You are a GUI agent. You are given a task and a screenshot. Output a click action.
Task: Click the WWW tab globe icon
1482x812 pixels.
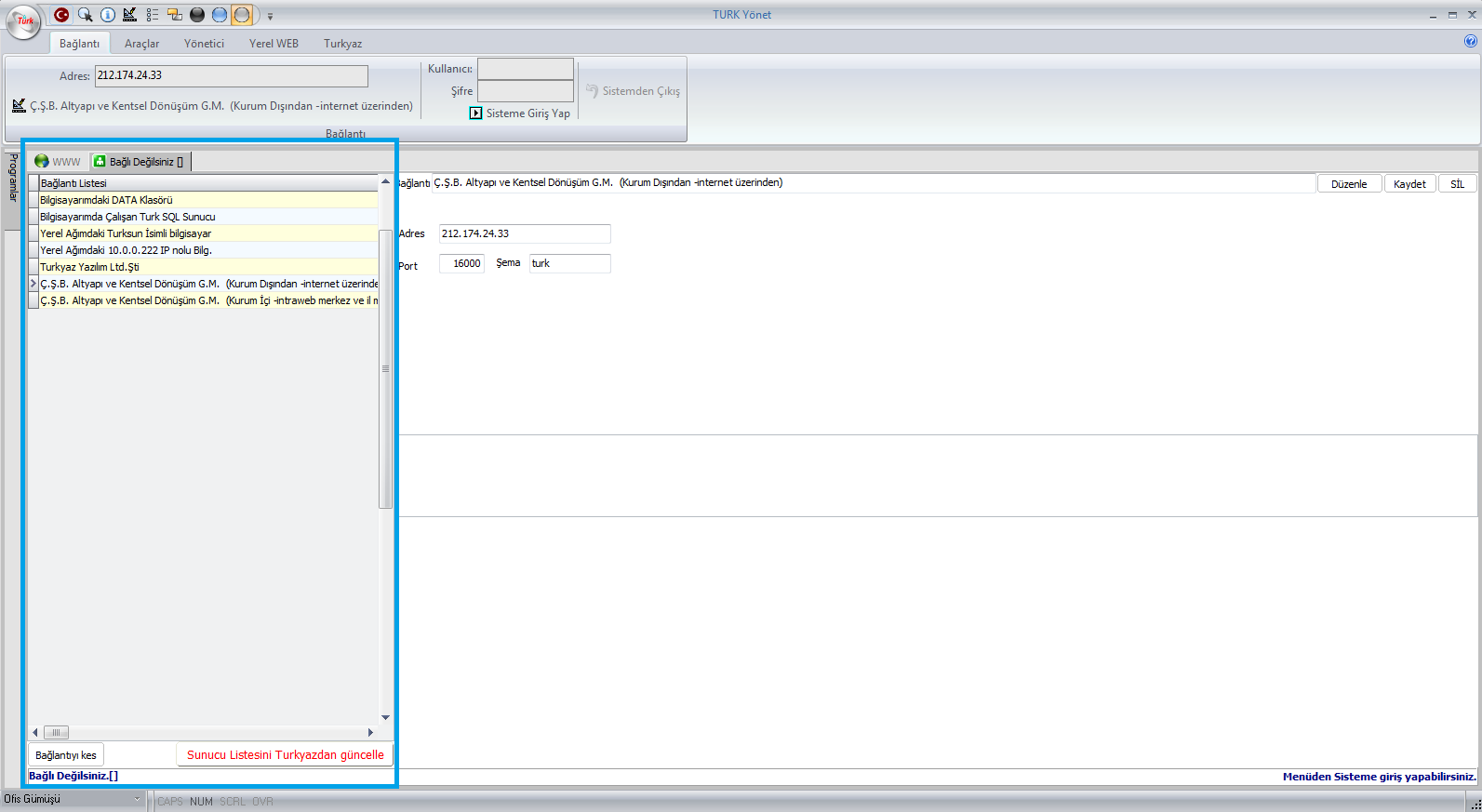click(x=41, y=161)
